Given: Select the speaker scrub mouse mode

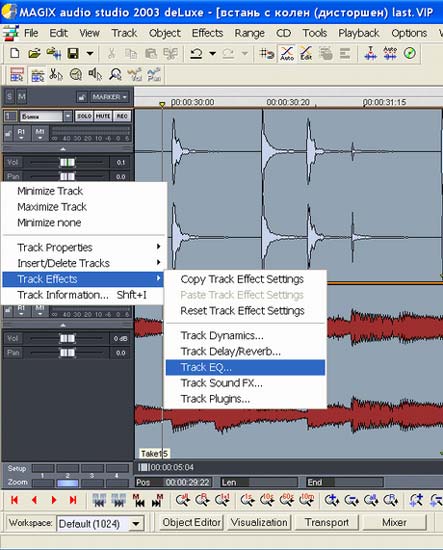Looking at the screenshot, I should (x=95, y=74).
